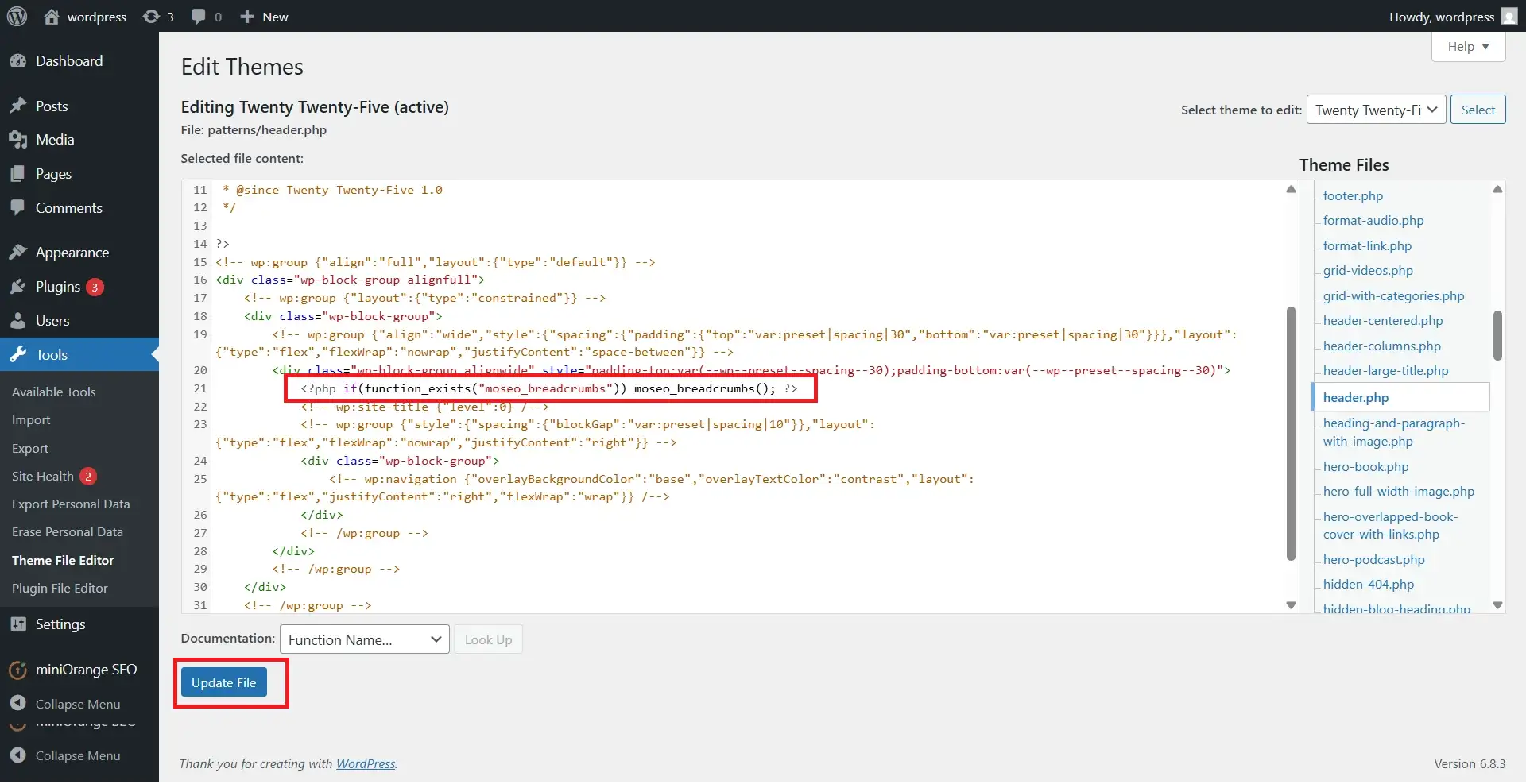Open Dashboard from sidebar icon
This screenshot has height=784, width=1526.
(x=18, y=61)
